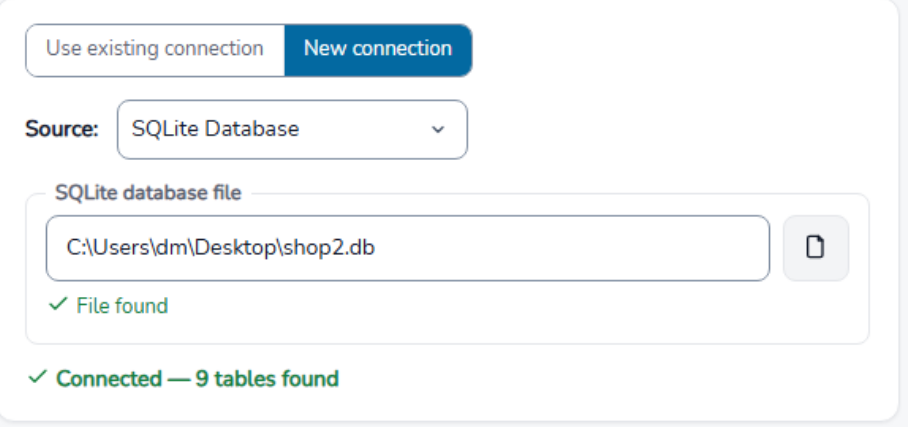Viewport: 908px width, 427px height.
Task: Click the shop2.db filename in the path
Action: coord(330,248)
